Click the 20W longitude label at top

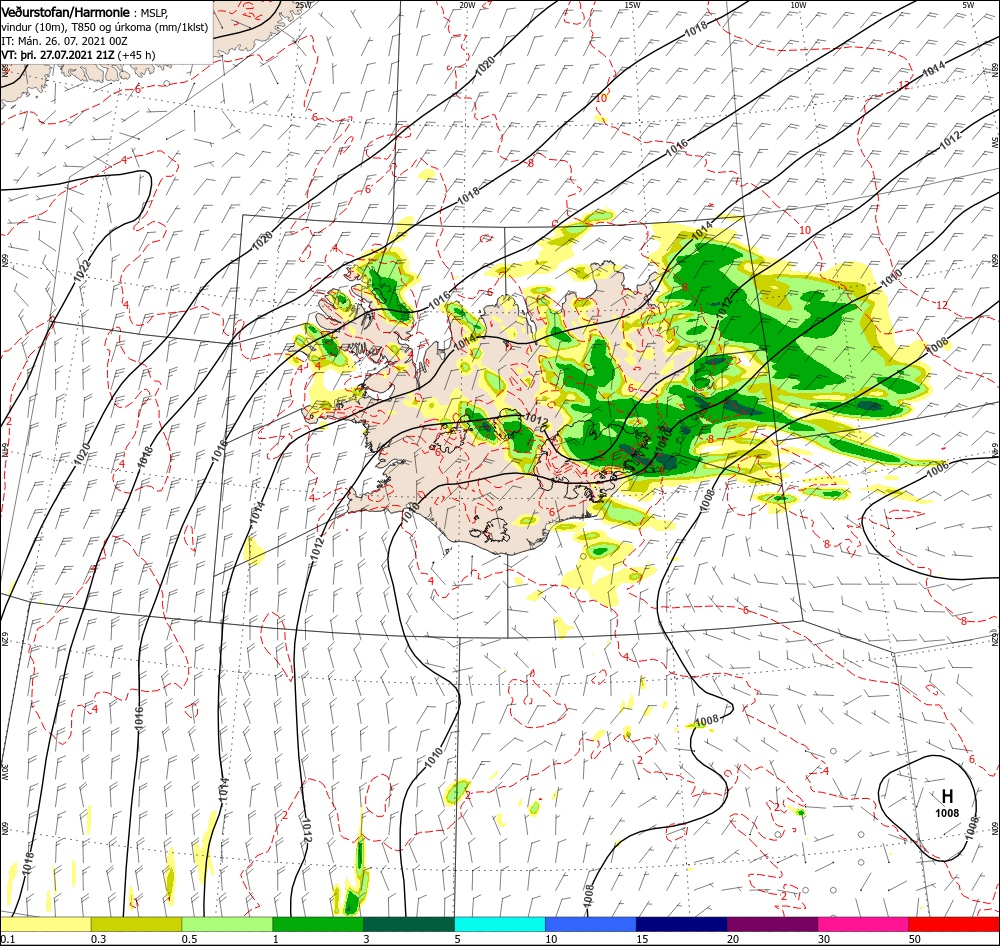click(x=467, y=5)
